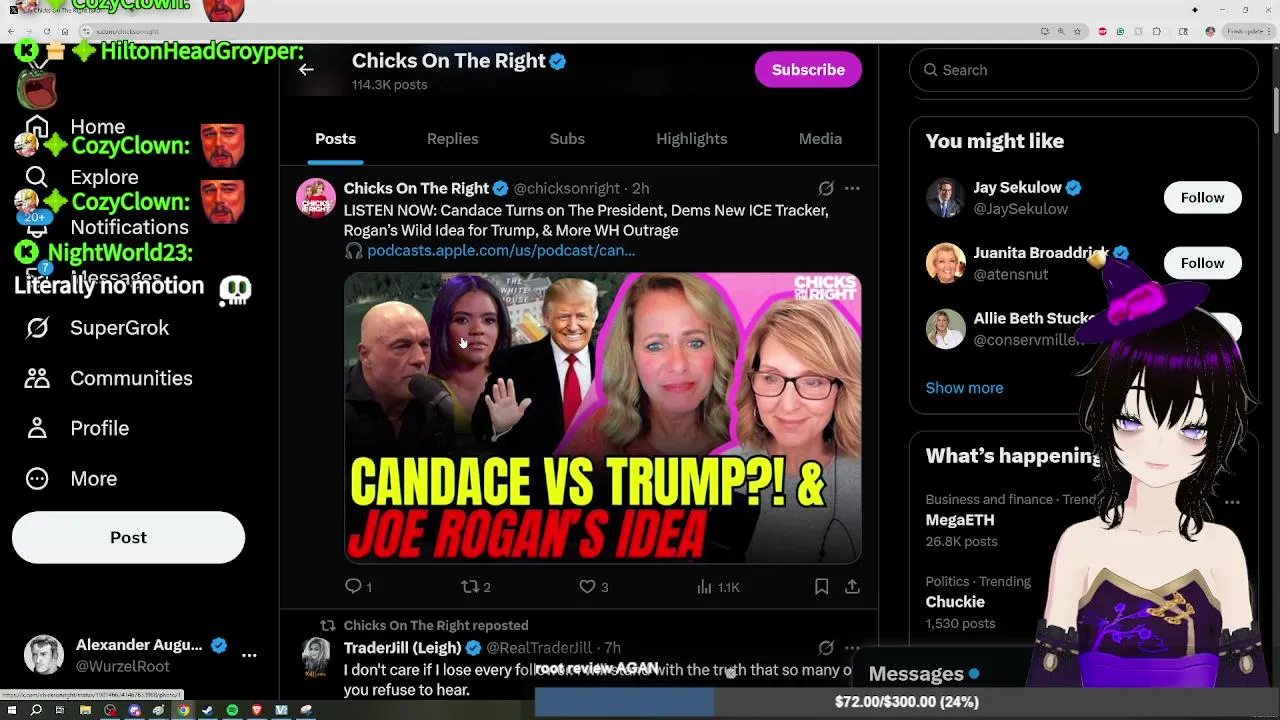Click the @chicksonright handle on the post
Image resolution: width=1280 pixels, height=720 pixels.
[566, 188]
